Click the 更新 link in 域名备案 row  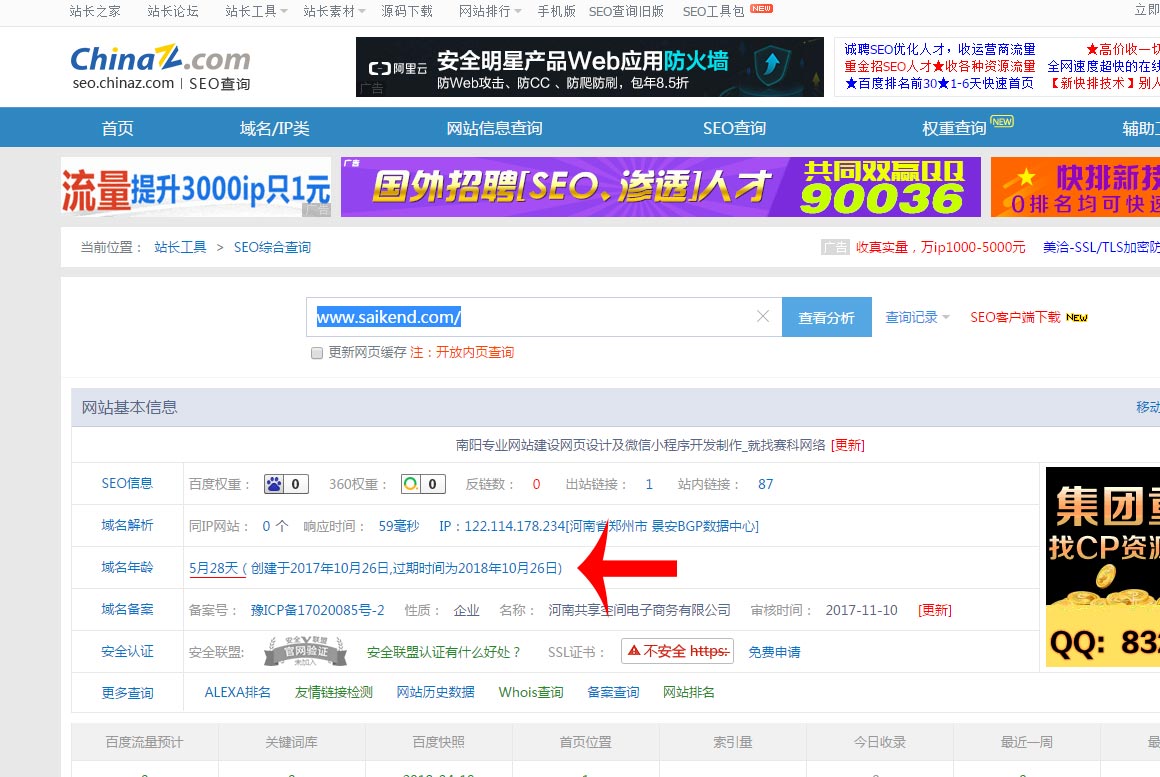pos(934,610)
